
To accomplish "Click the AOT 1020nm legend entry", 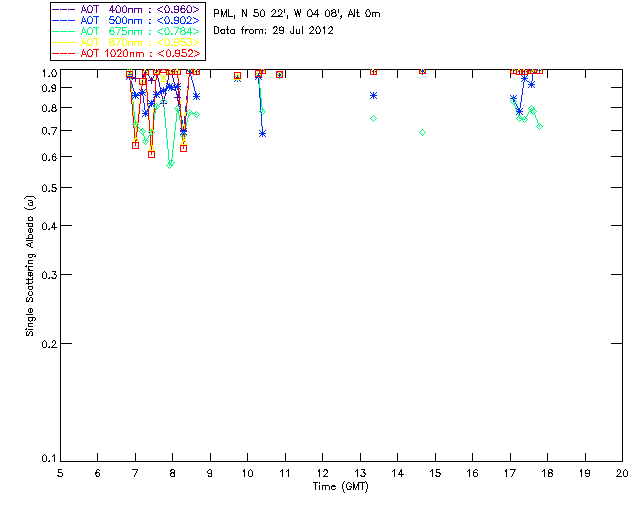I will click(x=127, y=53).
